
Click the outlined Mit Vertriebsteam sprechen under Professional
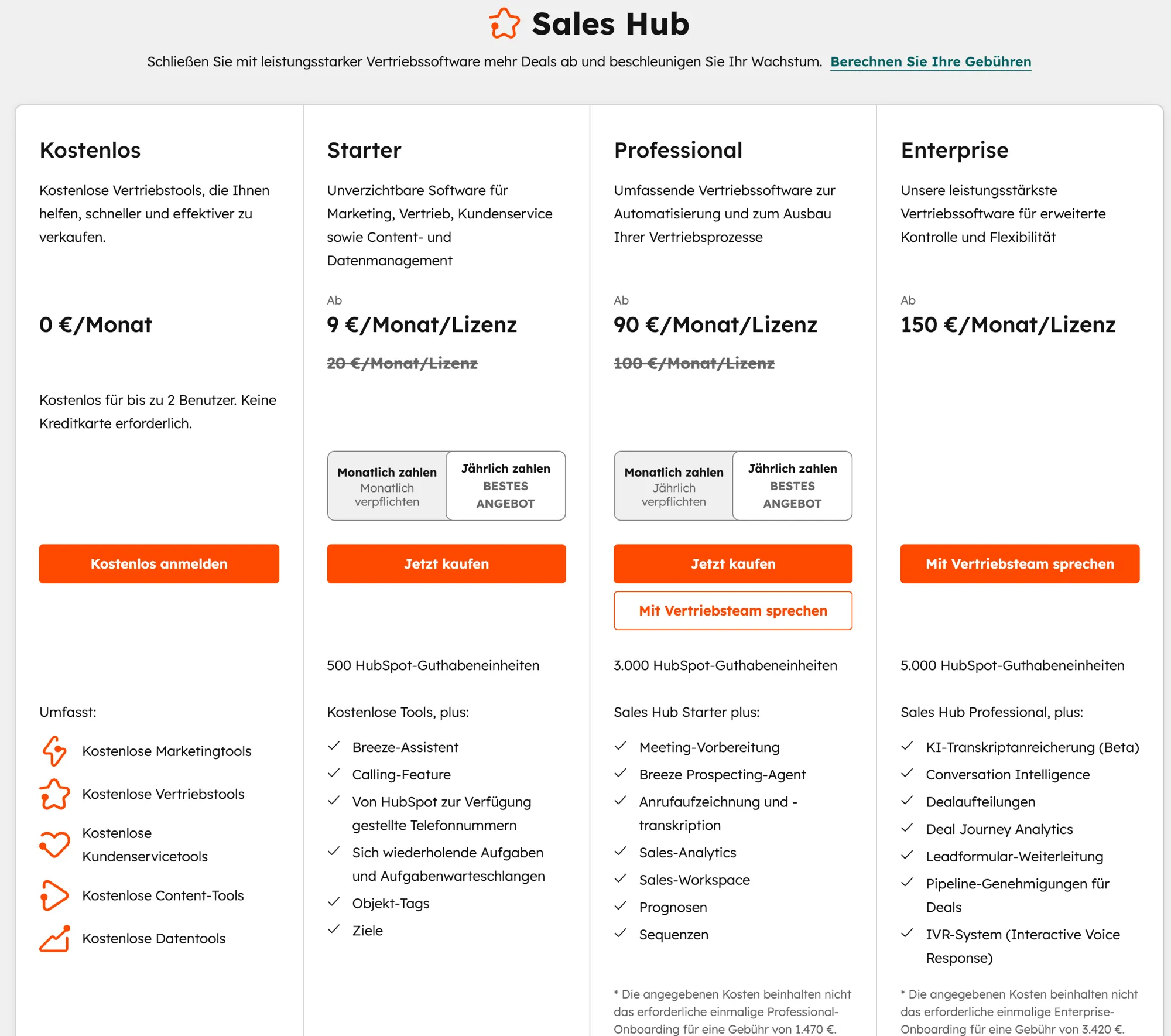click(x=732, y=611)
